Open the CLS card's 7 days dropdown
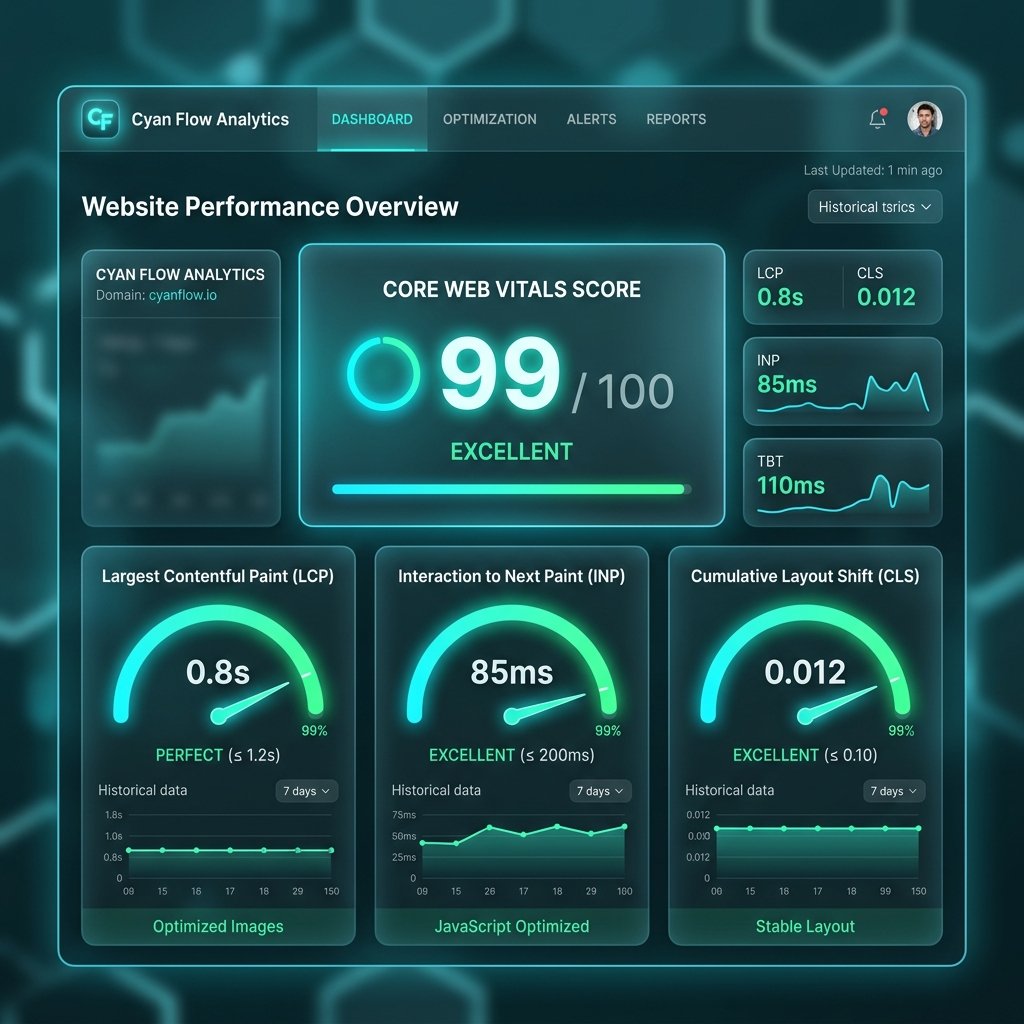The height and width of the screenshot is (1024, 1024). click(894, 791)
